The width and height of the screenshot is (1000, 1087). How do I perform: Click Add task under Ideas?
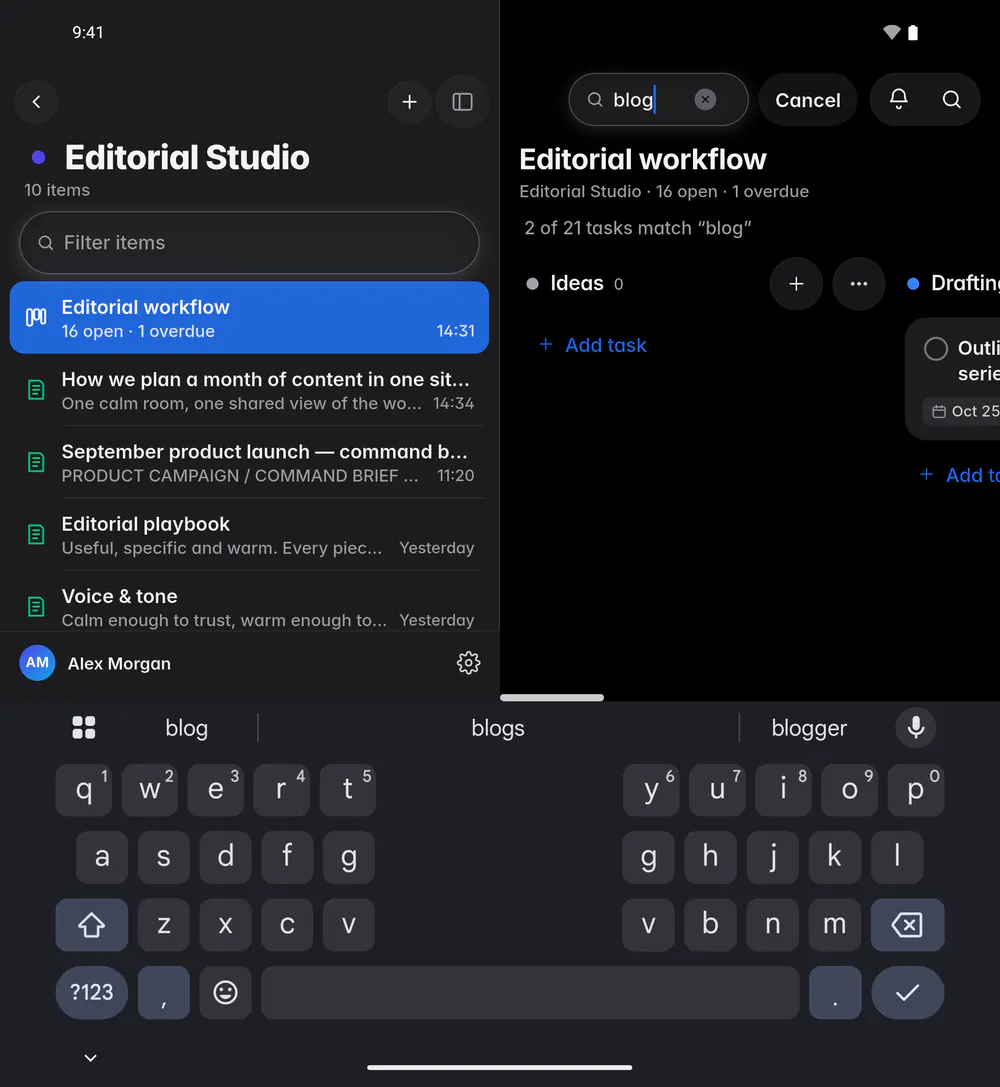tap(593, 345)
